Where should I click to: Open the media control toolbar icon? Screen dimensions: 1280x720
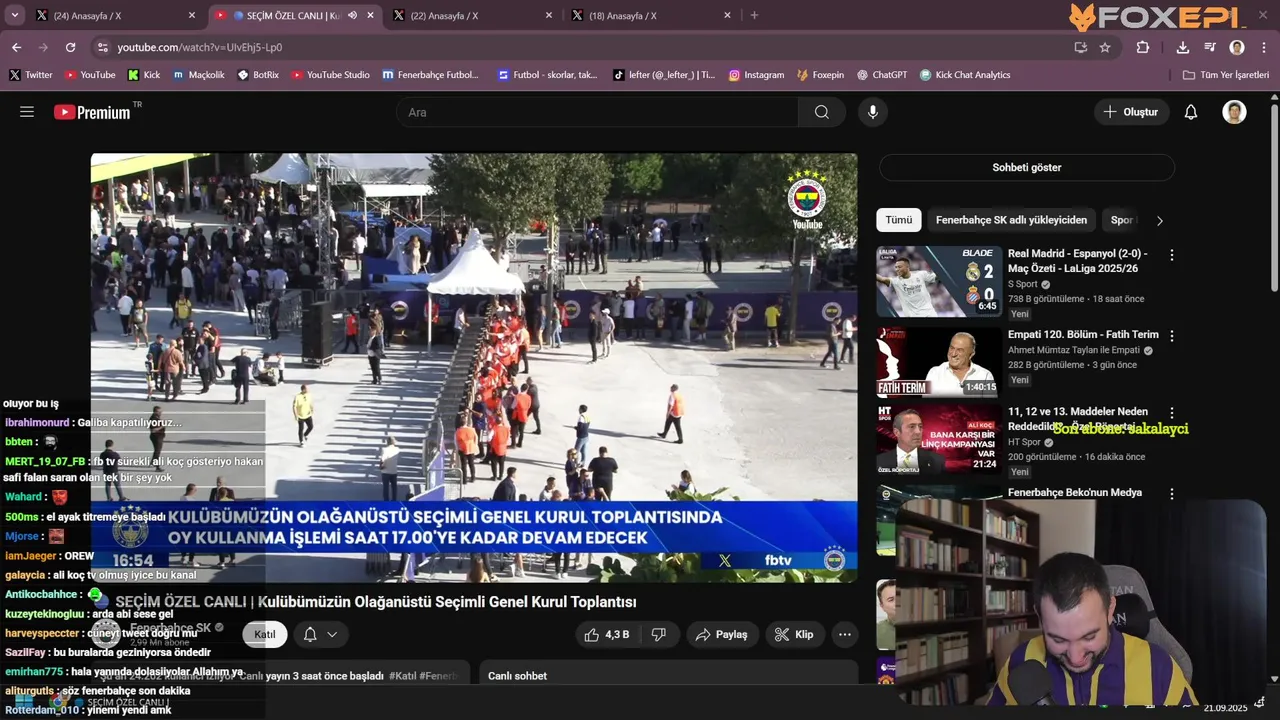point(1210,47)
